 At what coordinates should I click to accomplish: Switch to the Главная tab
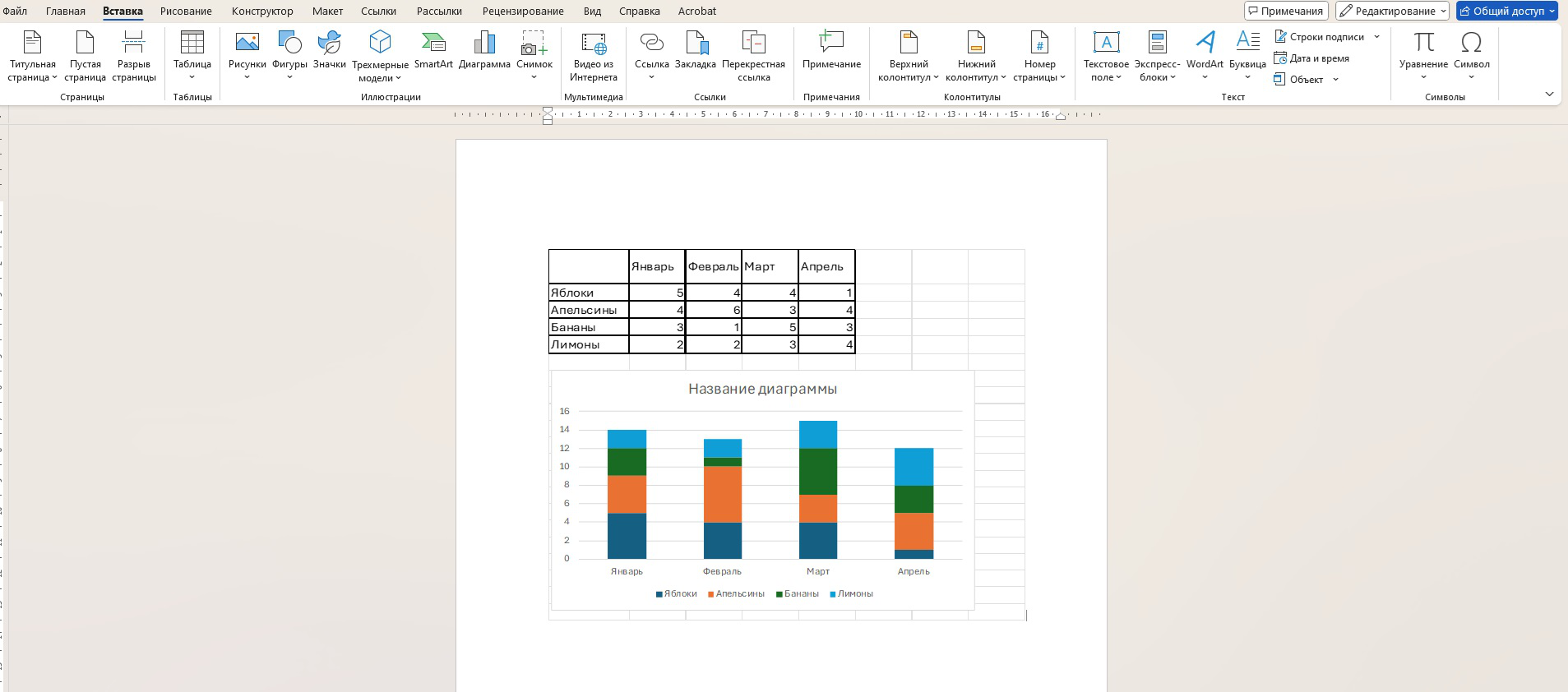click(x=66, y=12)
